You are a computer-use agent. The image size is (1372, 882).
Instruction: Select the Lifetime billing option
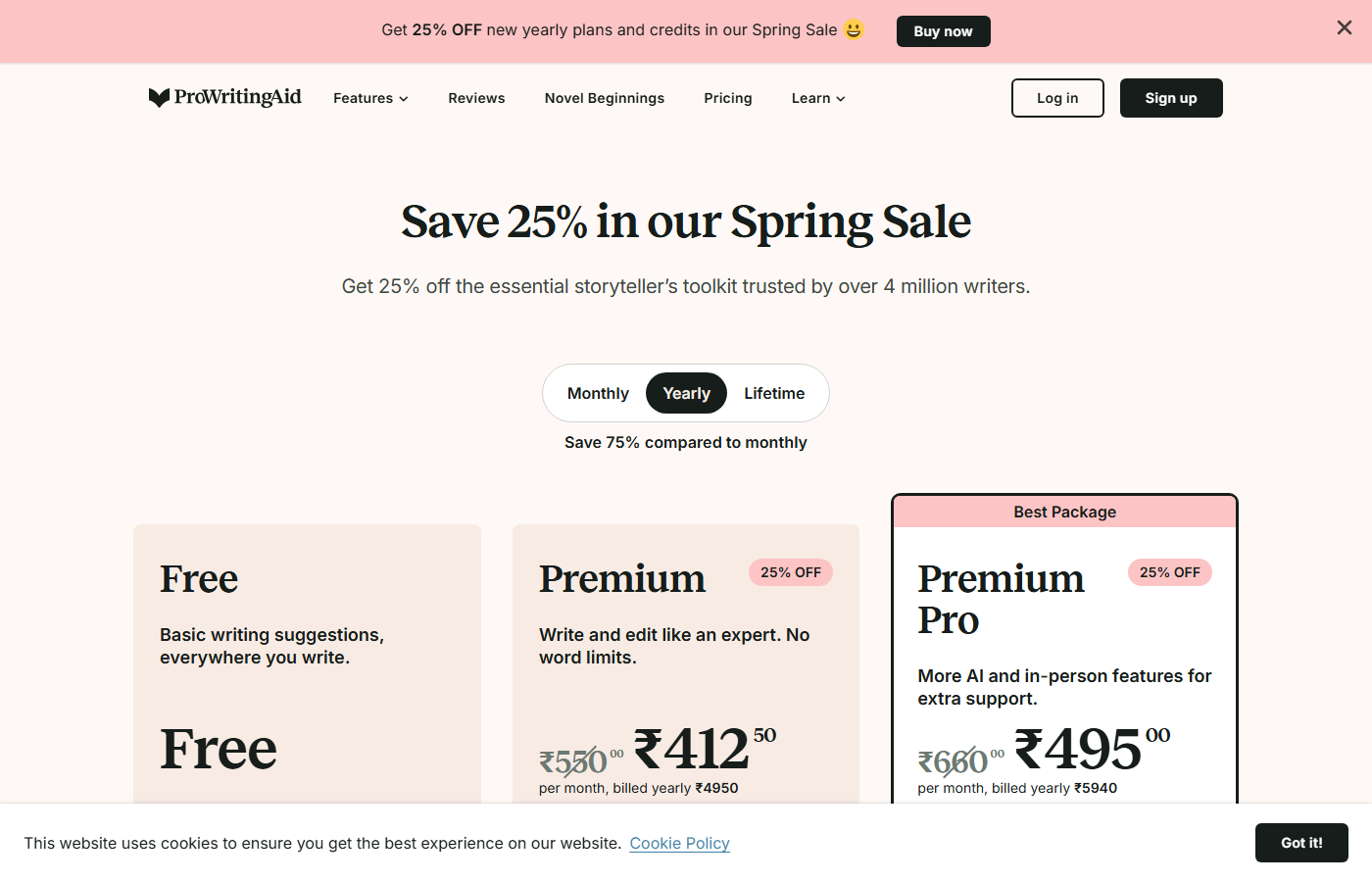point(774,393)
